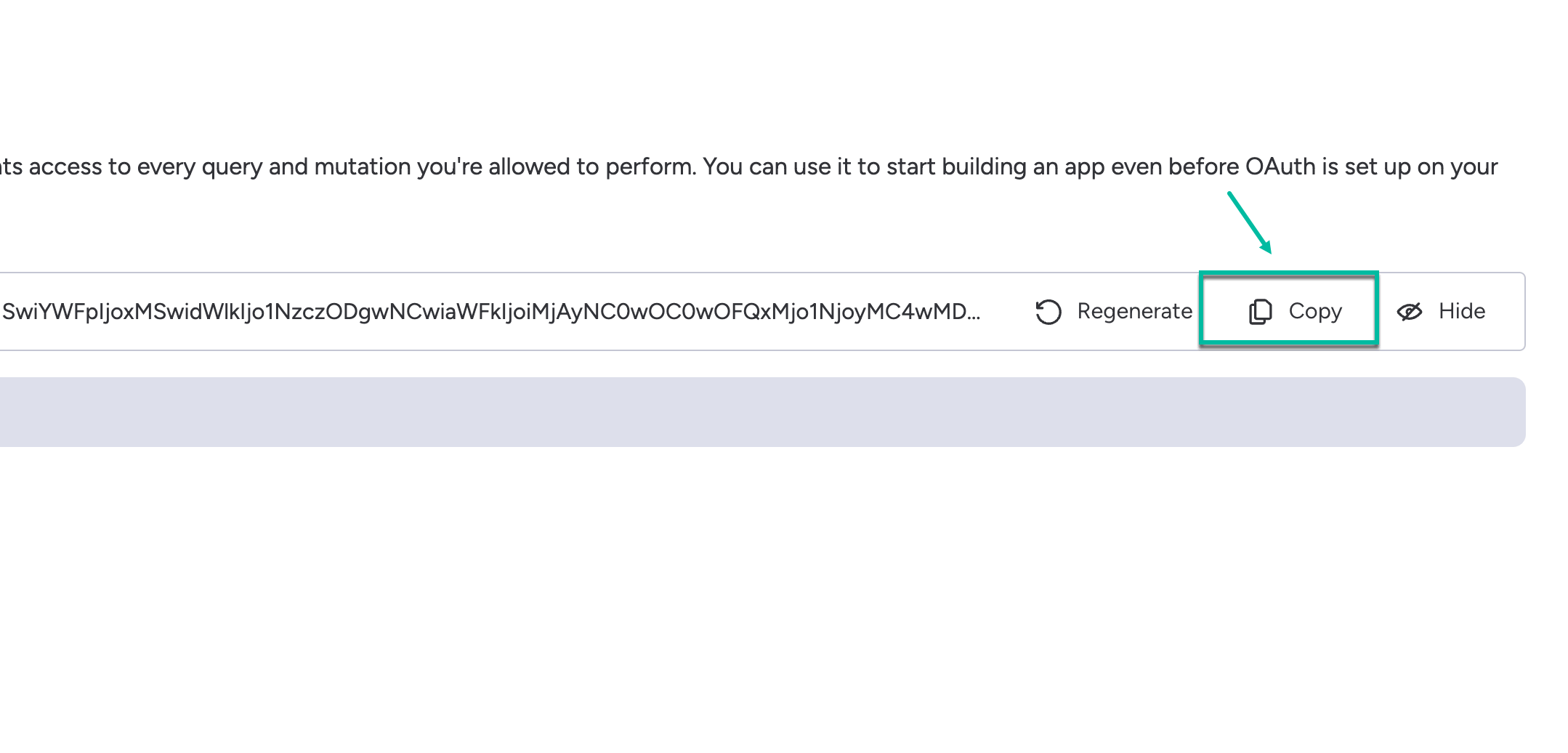The image size is (1568, 753).
Task: Select the copy icon inside the highlighted green box
Action: click(x=1259, y=310)
